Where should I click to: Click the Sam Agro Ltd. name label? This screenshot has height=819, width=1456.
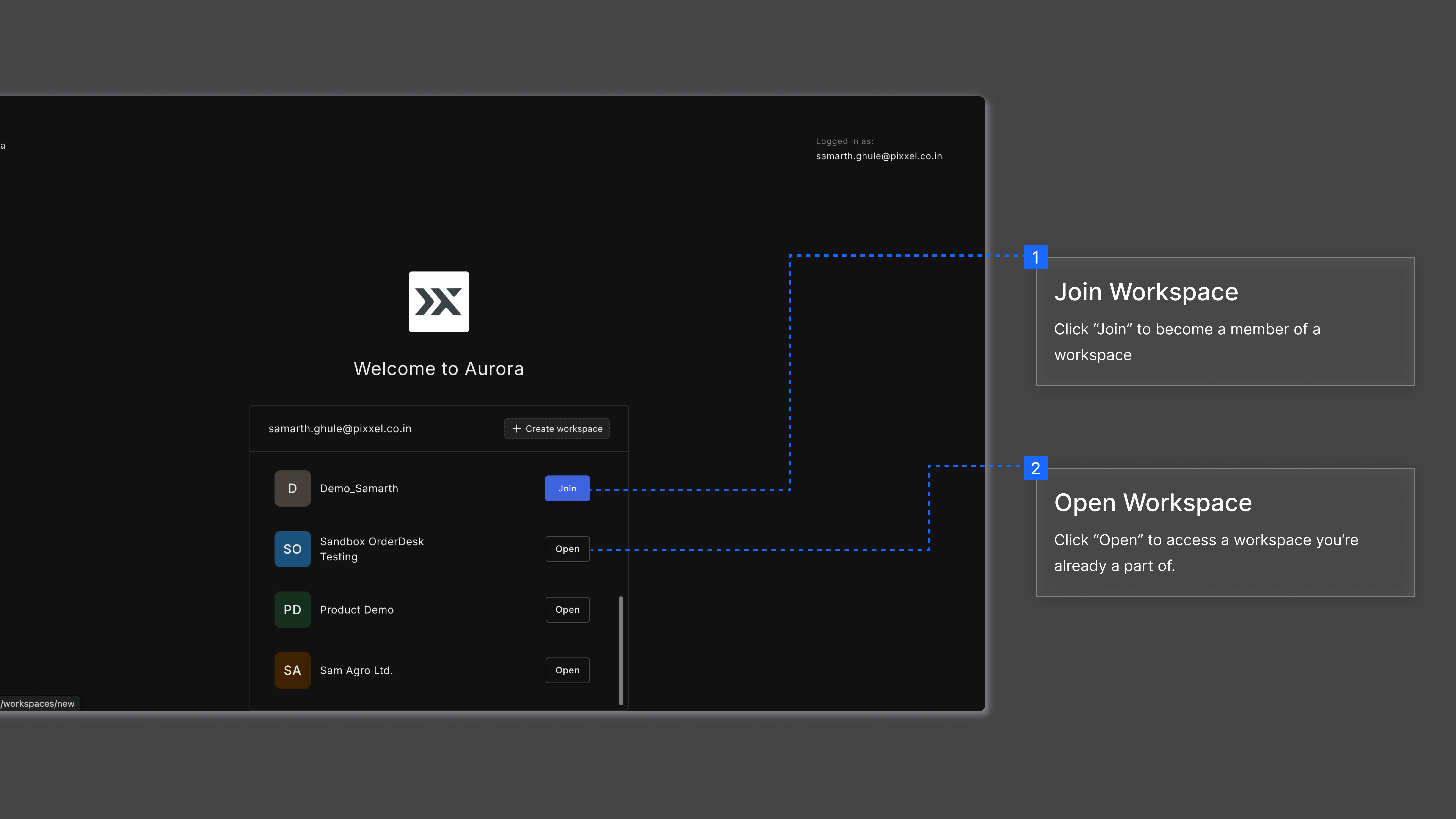[x=356, y=670]
